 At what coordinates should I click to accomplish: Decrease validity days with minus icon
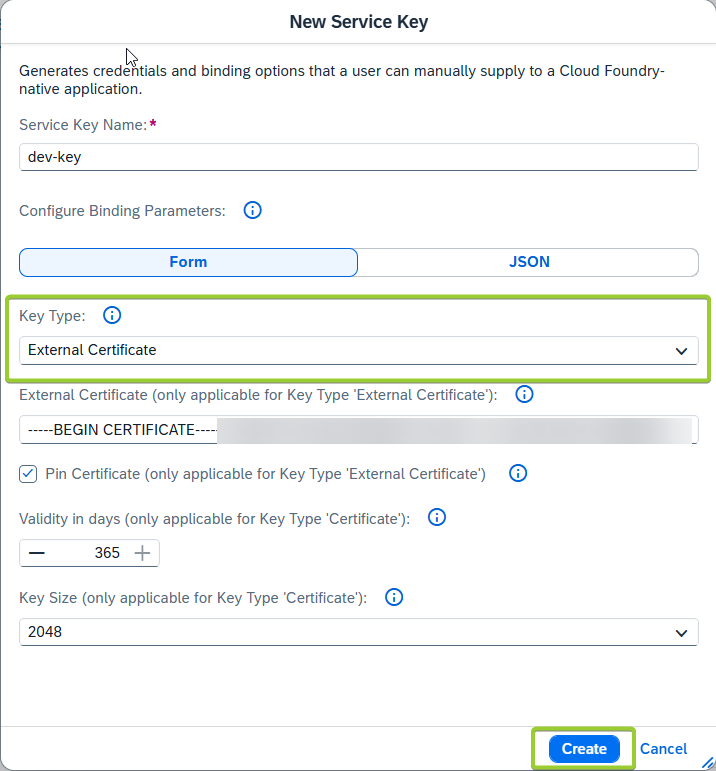tap(36, 553)
